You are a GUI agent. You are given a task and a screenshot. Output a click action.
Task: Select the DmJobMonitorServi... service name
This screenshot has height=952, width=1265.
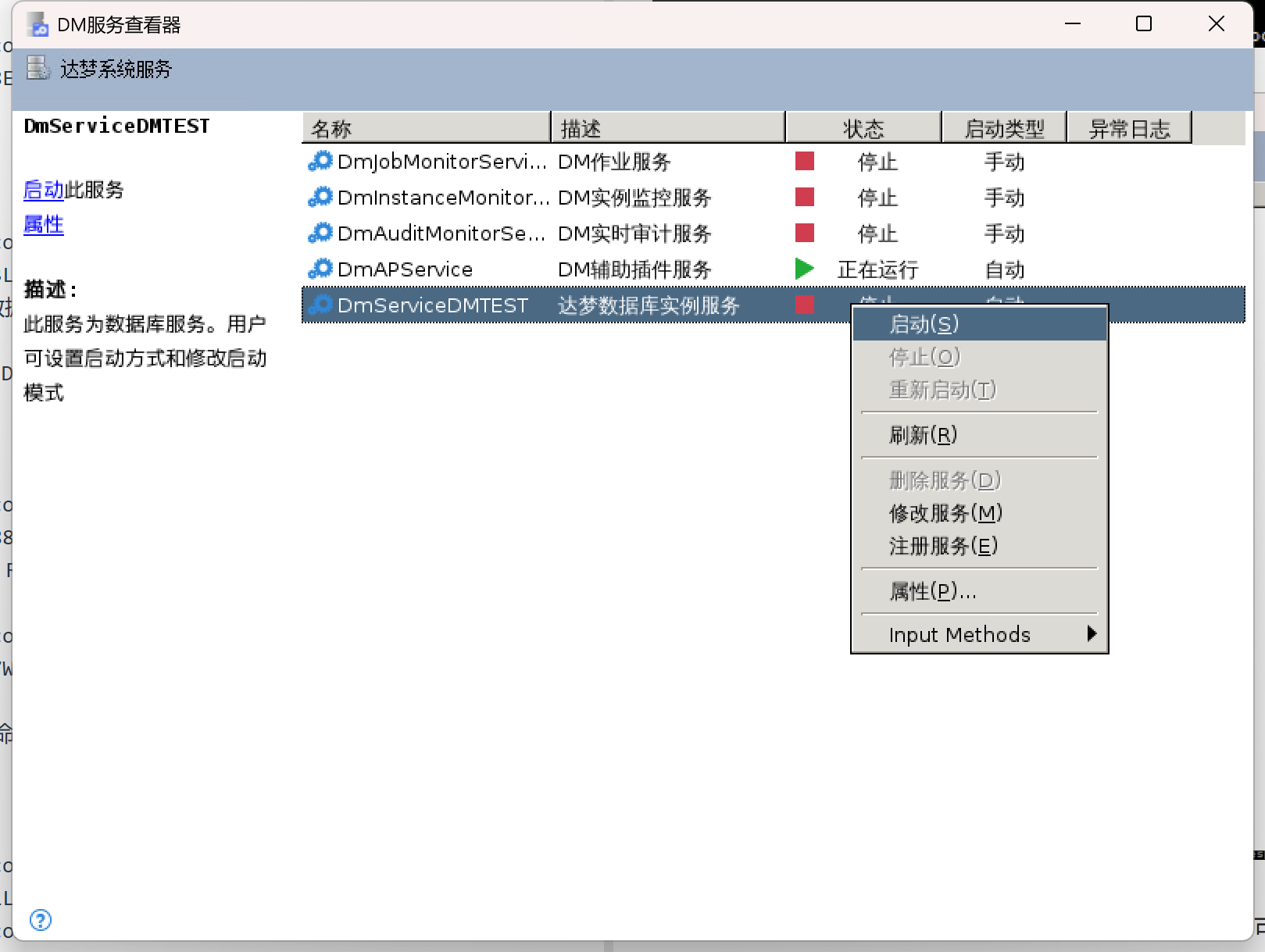coord(442,162)
